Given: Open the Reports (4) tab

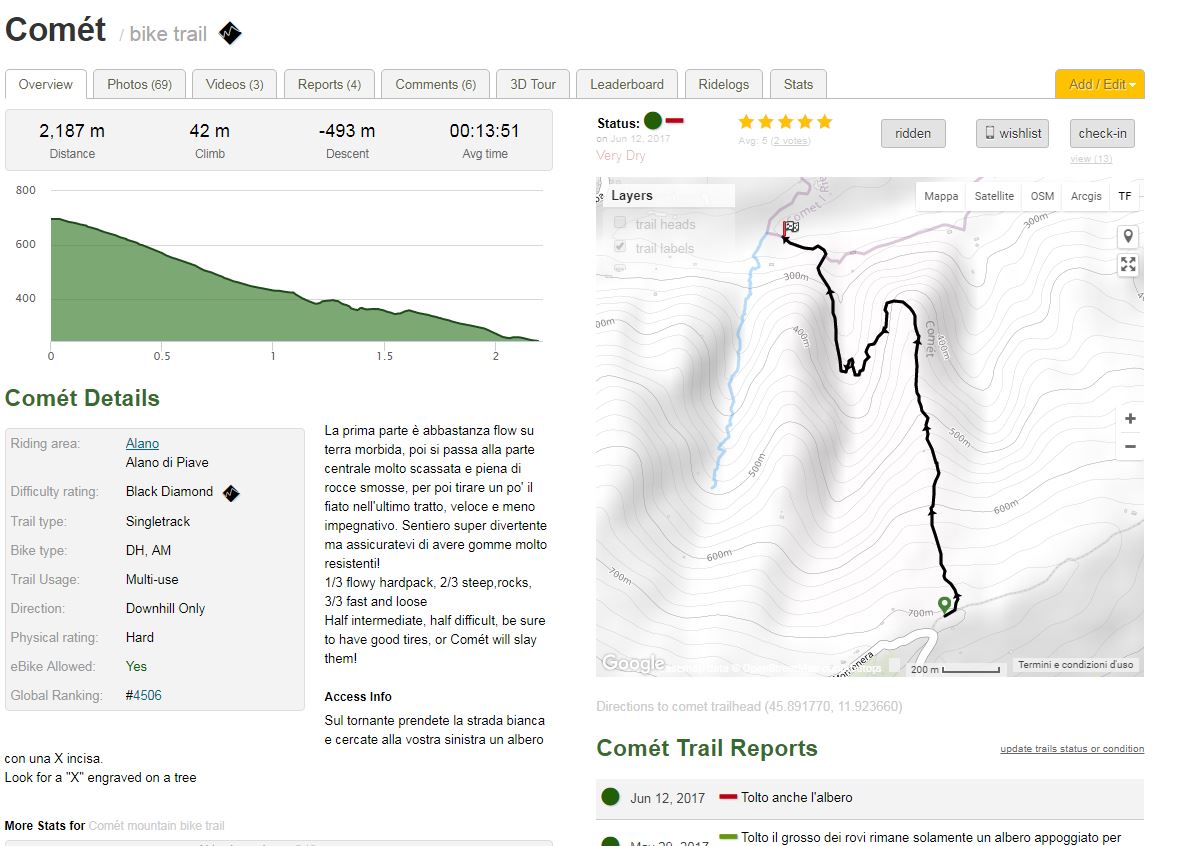Looking at the screenshot, I should (329, 84).
